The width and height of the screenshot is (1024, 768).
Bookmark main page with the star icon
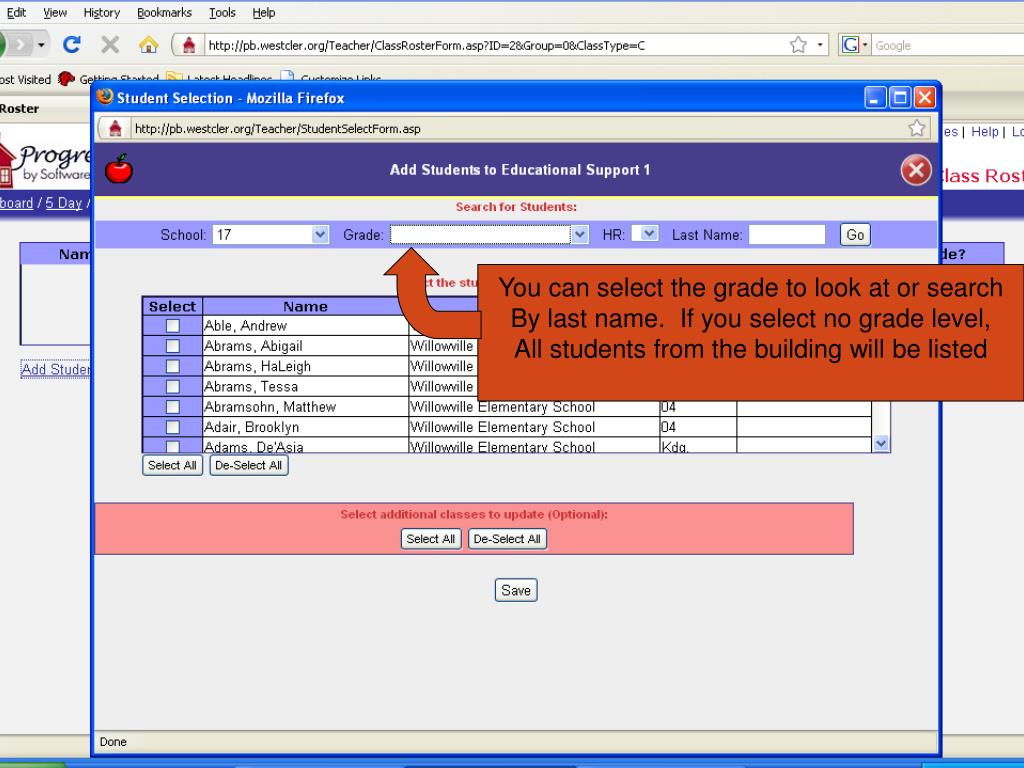tap(798, 44)
